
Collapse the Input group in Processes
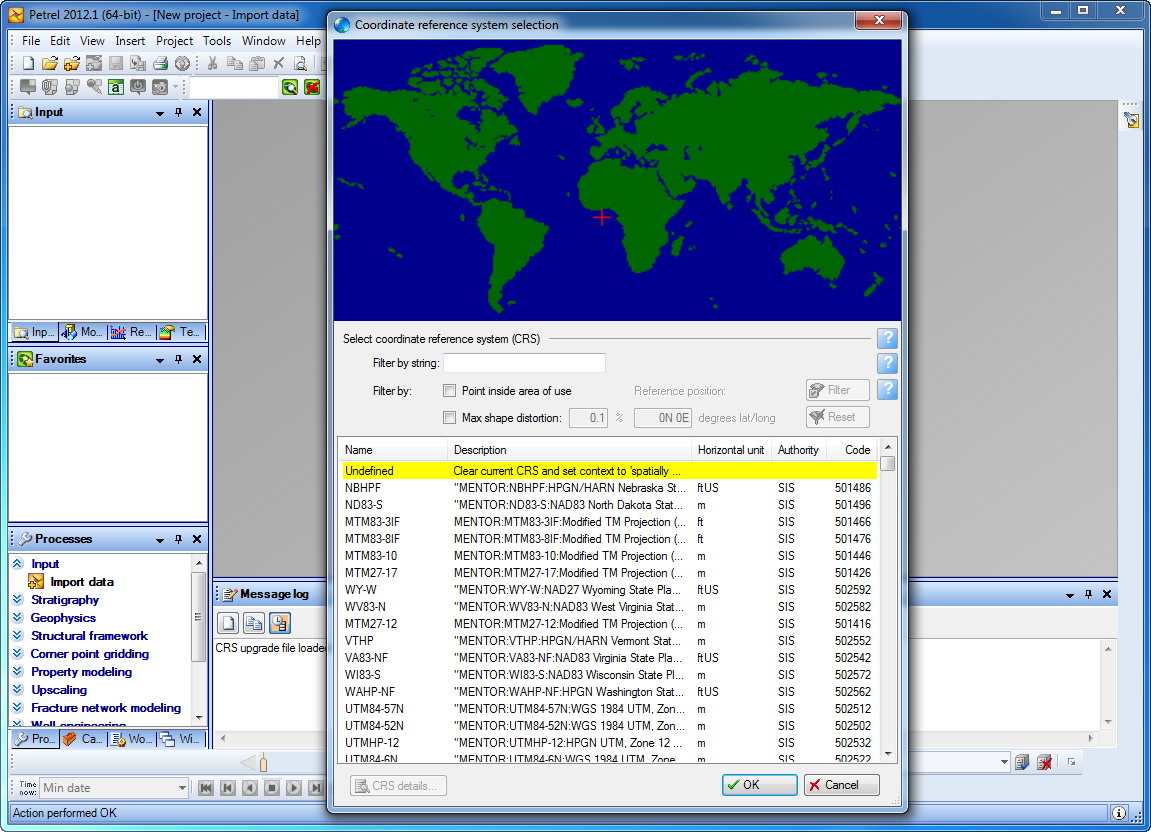pos(18,563)
